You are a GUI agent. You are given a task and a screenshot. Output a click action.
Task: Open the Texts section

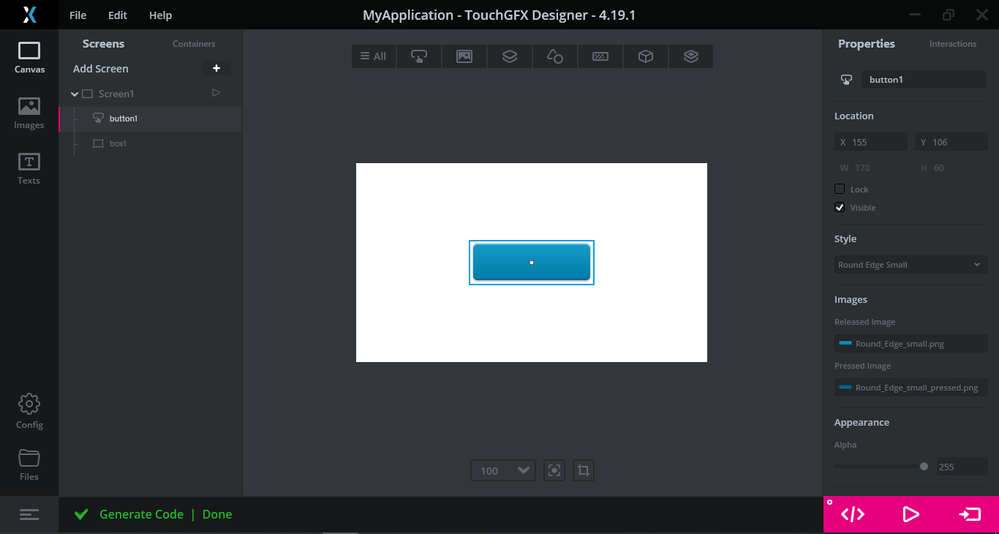coord(29,169)
